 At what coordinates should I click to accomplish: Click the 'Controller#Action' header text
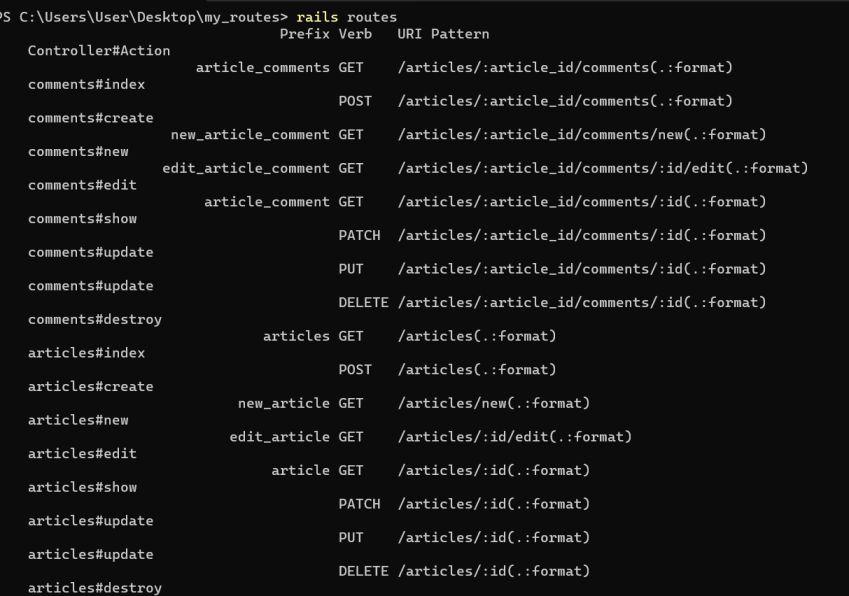click(x=99, y=51)
